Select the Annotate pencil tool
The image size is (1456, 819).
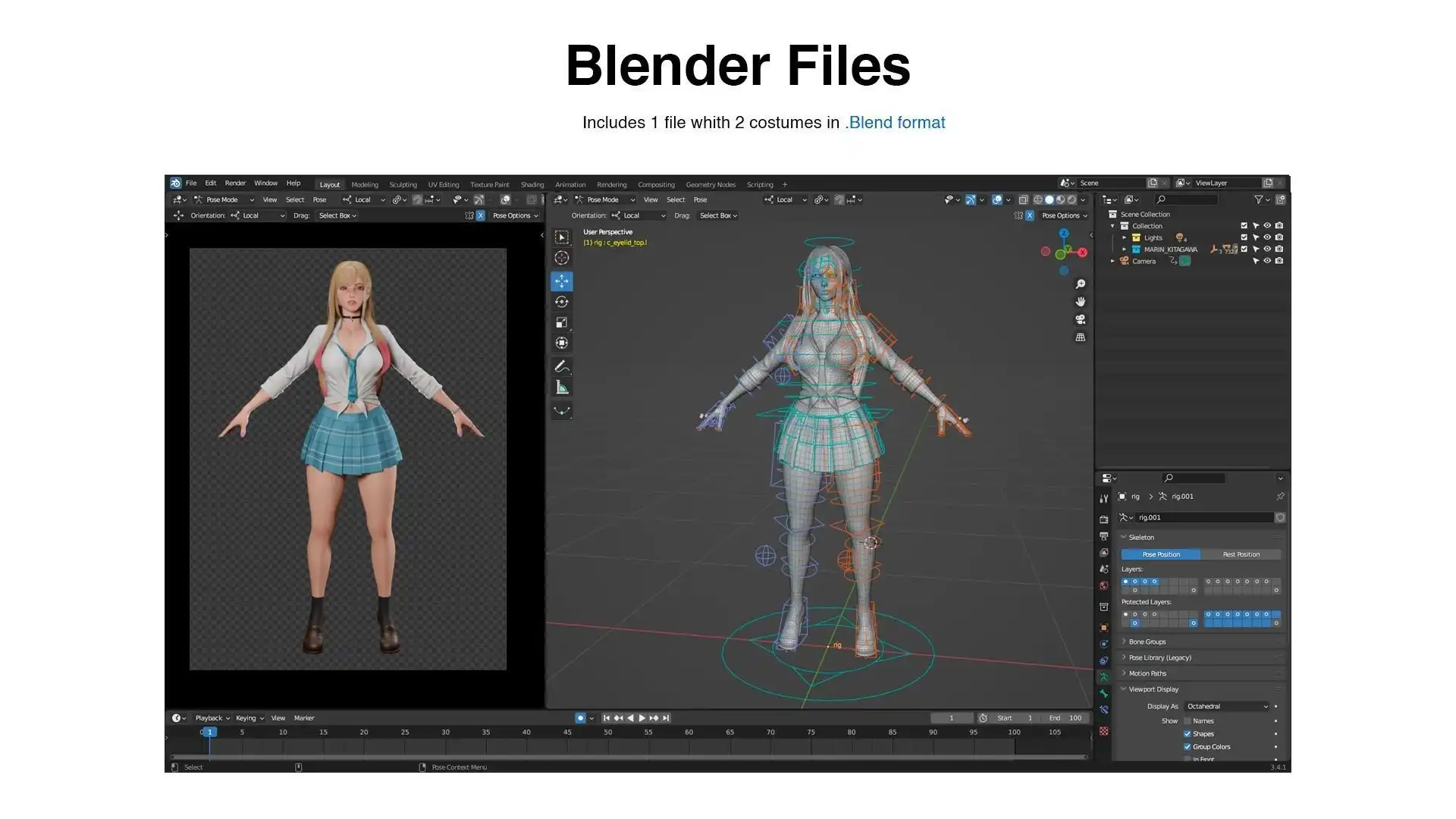(561, 367)
